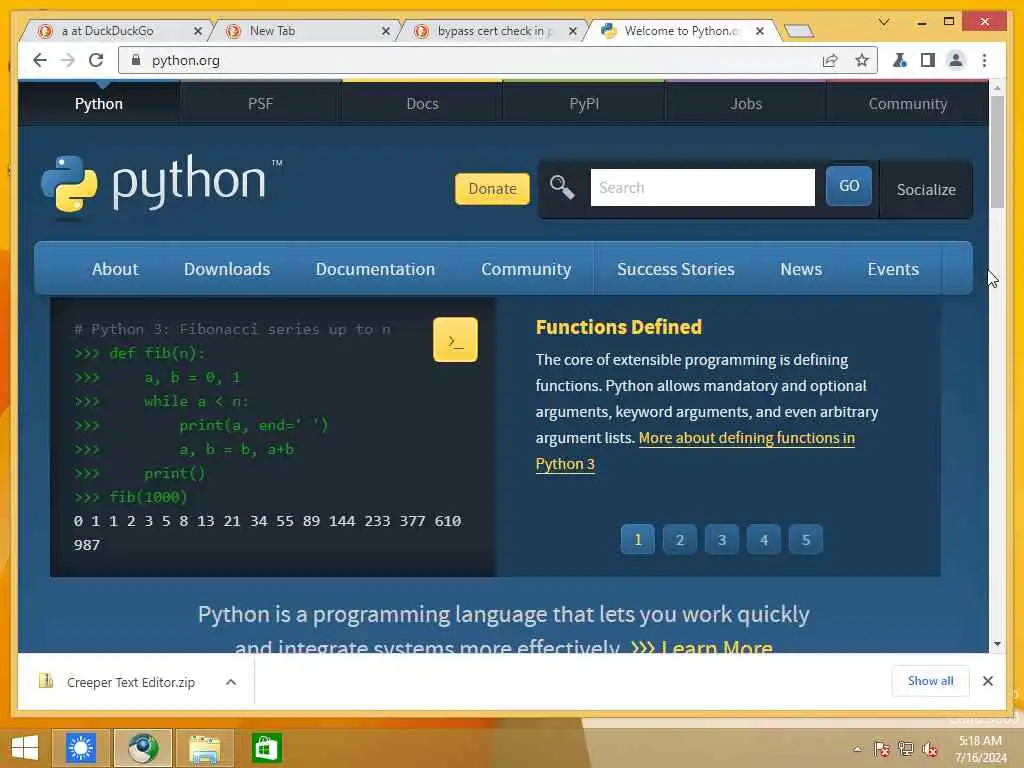Open the tab search chevron
1024x768 pixels.
(884, 22)
